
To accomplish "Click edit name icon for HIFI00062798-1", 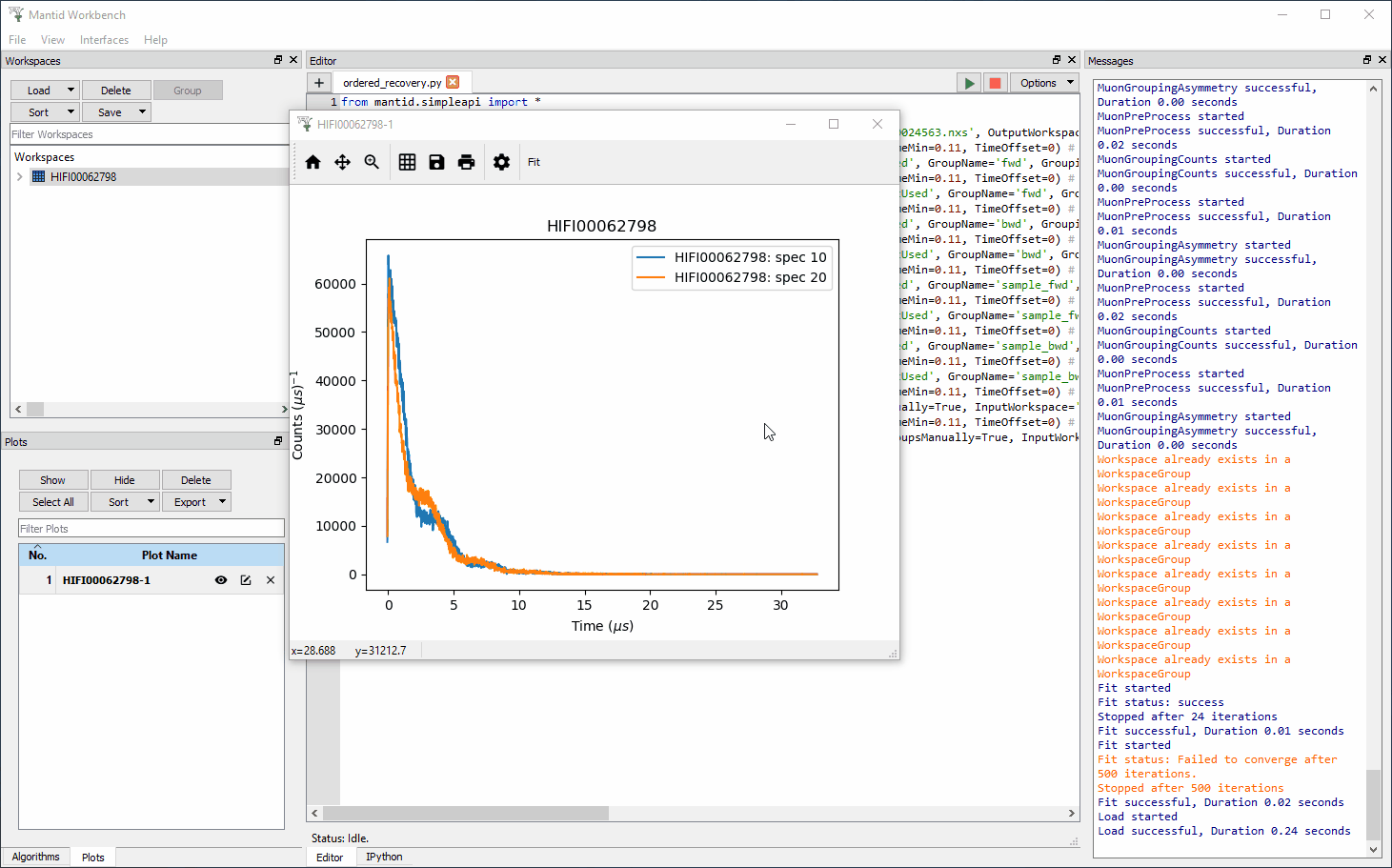I will point(246,580).
